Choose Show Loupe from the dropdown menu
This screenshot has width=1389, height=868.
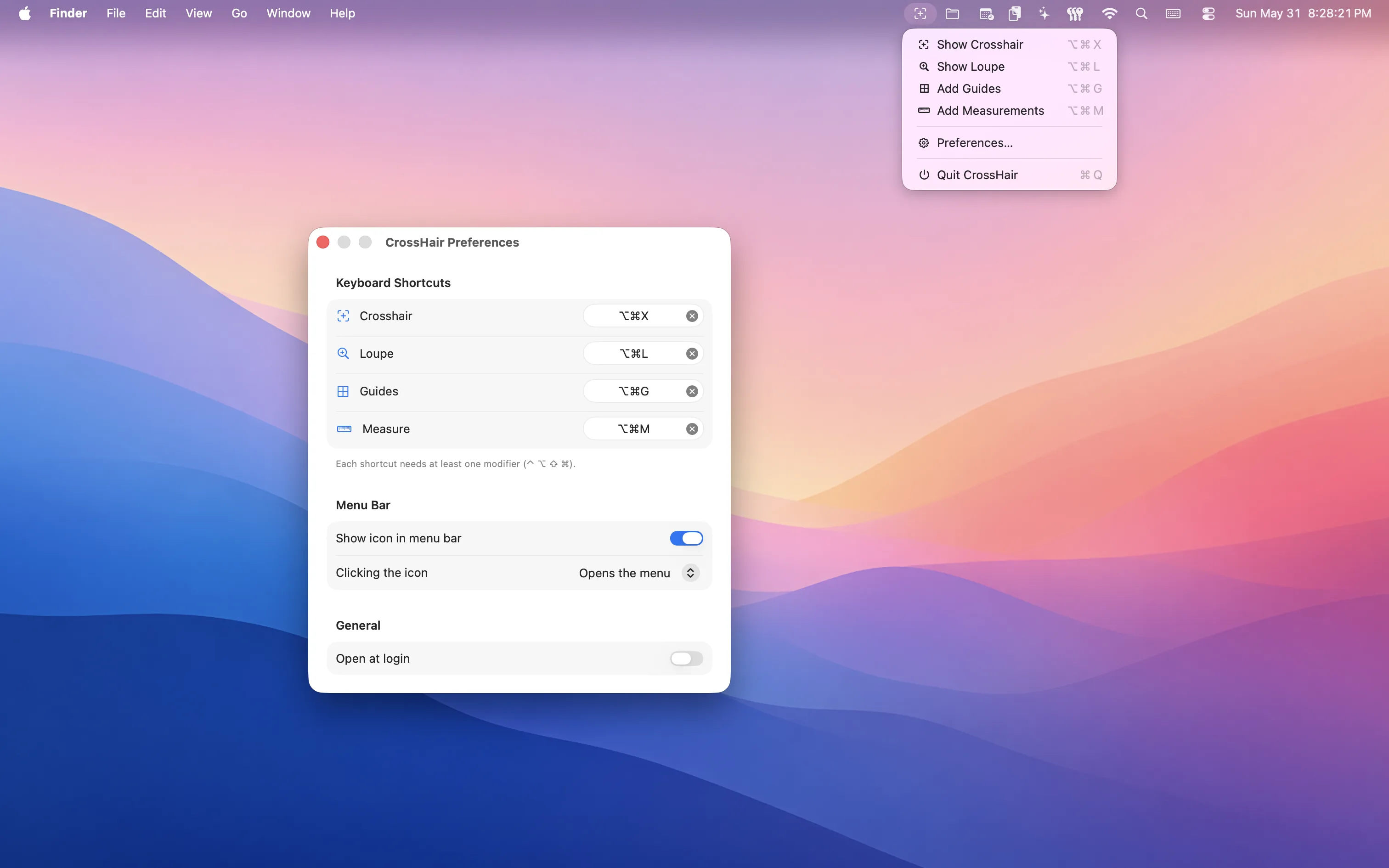click(x=1009, y=67)
